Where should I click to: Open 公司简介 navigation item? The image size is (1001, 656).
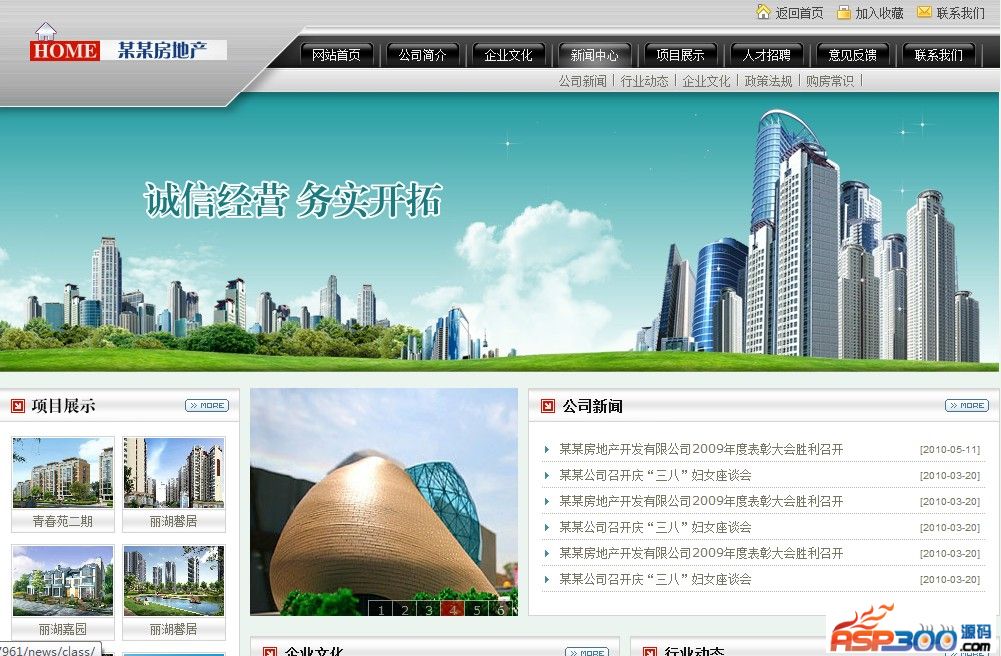point(422,55)
